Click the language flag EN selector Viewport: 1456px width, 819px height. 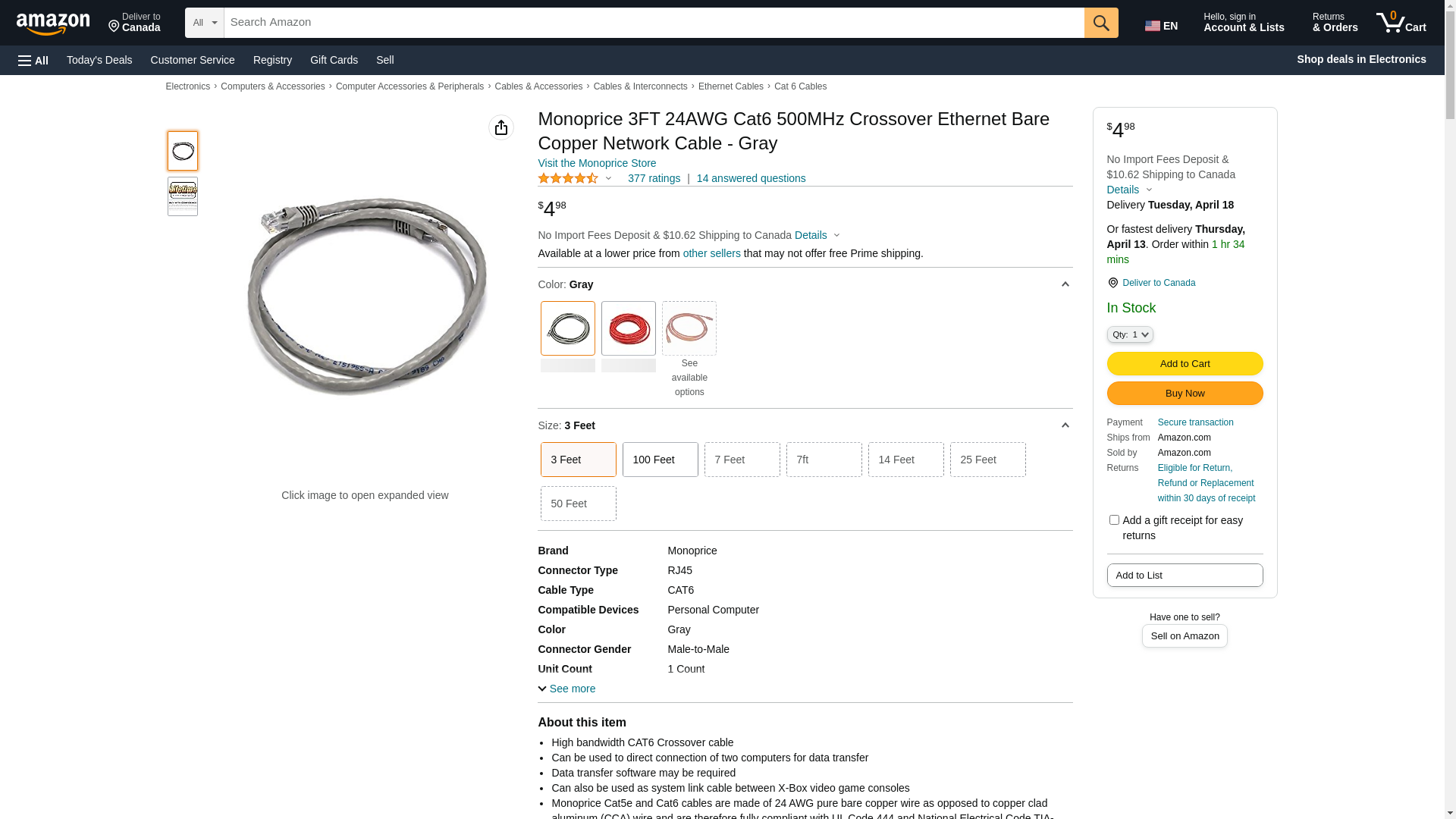pyautogui.click(x=1161, y=26)
